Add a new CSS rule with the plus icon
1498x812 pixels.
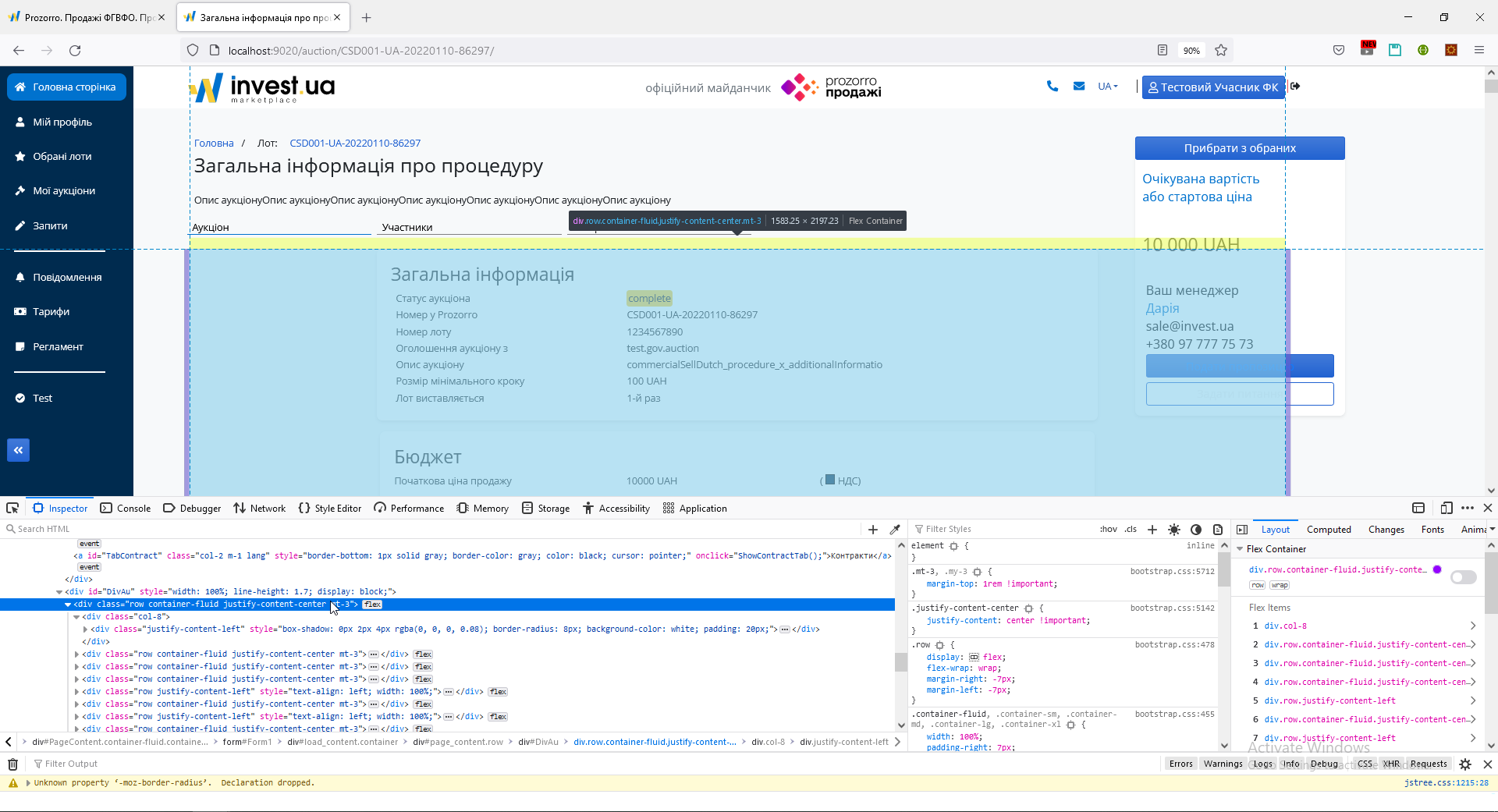(1152, 530)
